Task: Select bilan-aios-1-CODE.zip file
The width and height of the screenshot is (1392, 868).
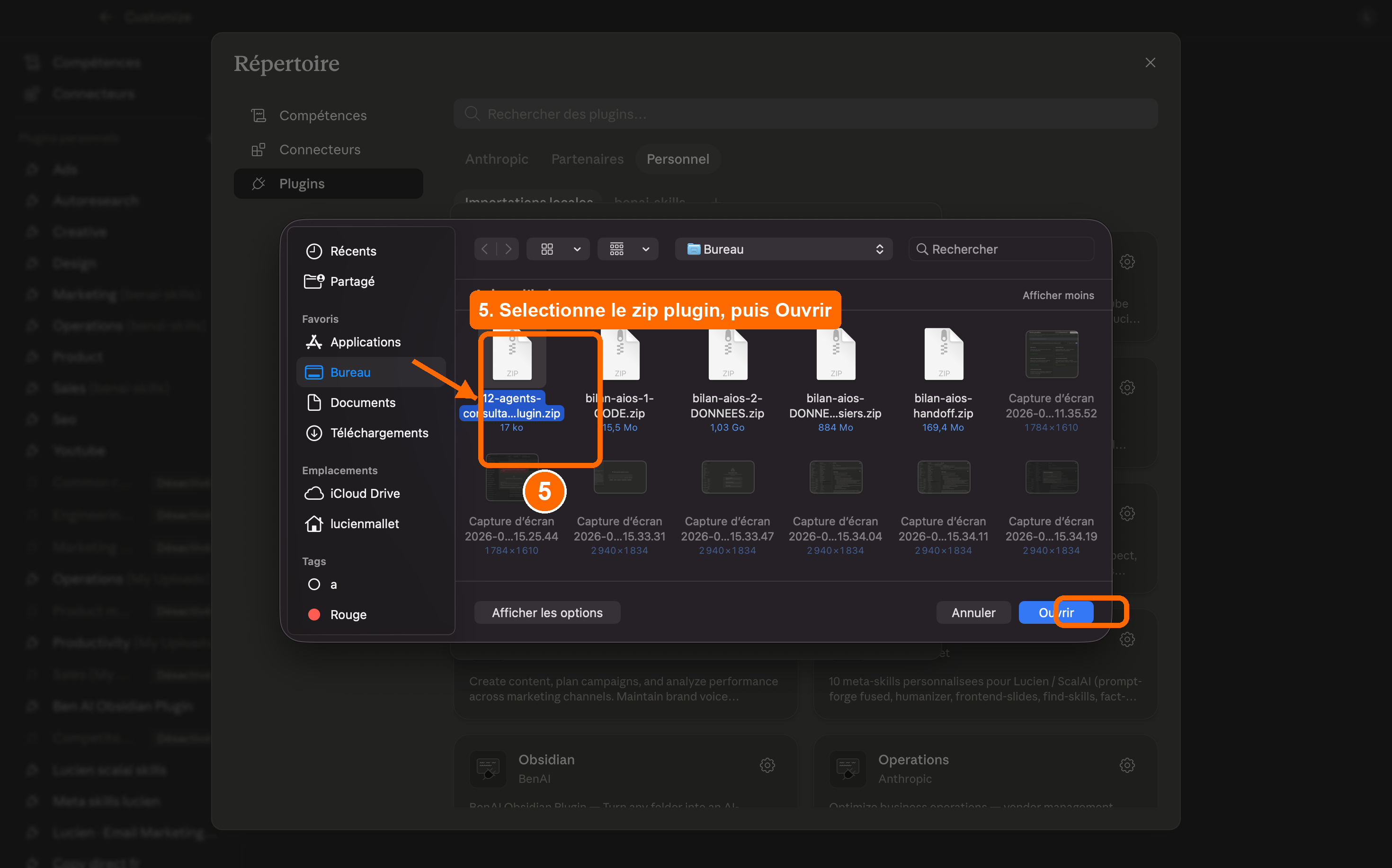Action: click(620, 379)
